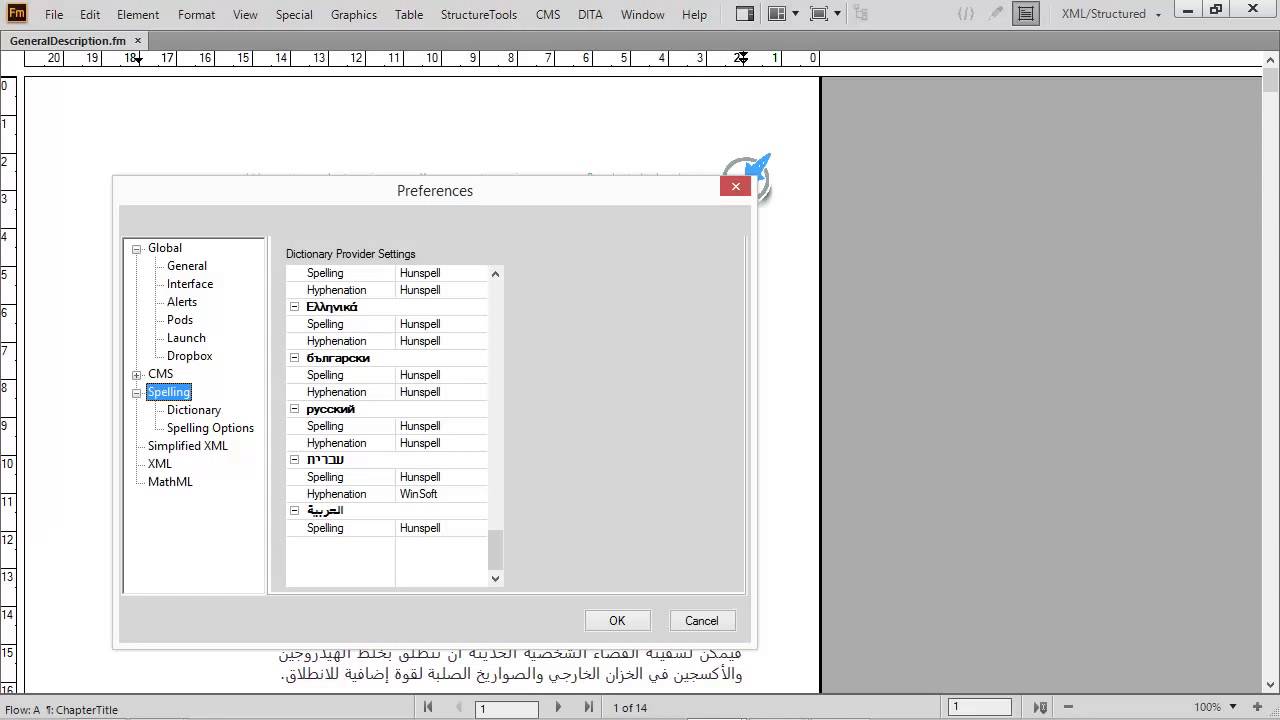
Task: Click OK in Preferences dialog
Action: click(617, 621)
